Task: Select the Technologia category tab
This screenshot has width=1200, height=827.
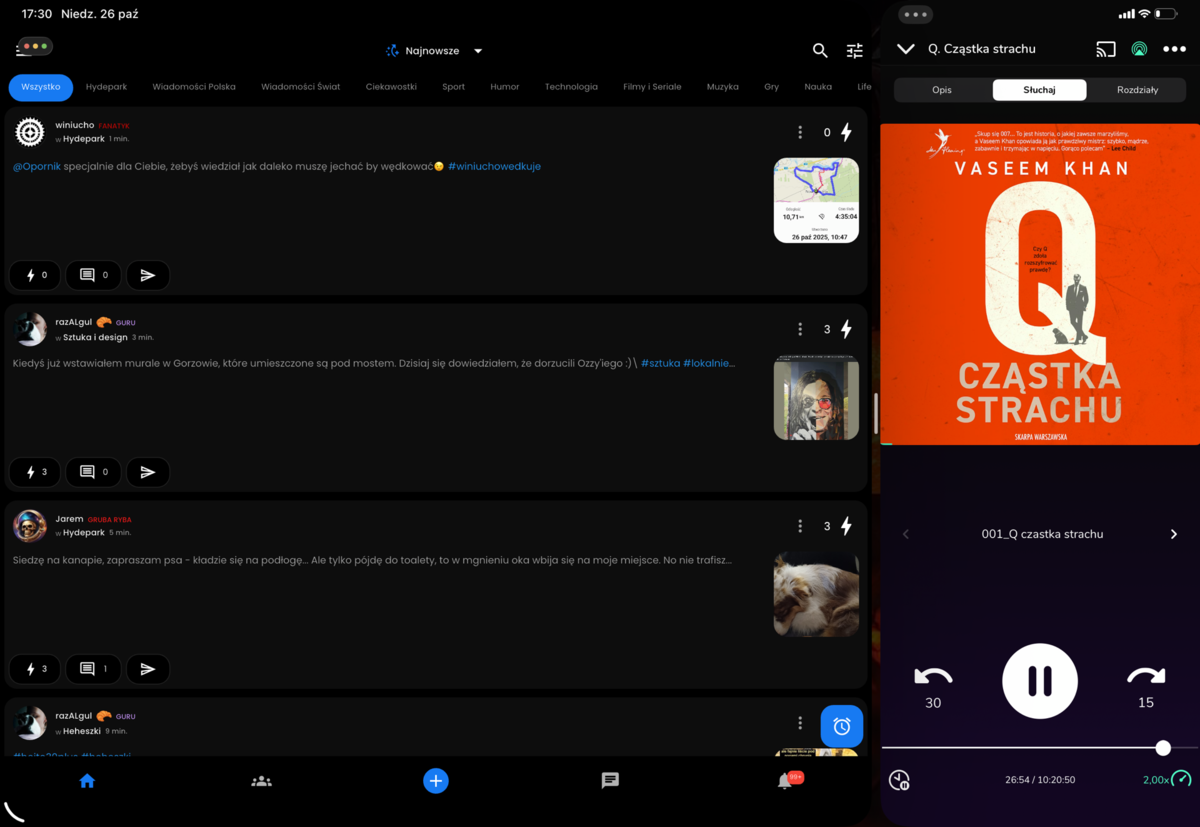Action: click(x=571, y=87)
